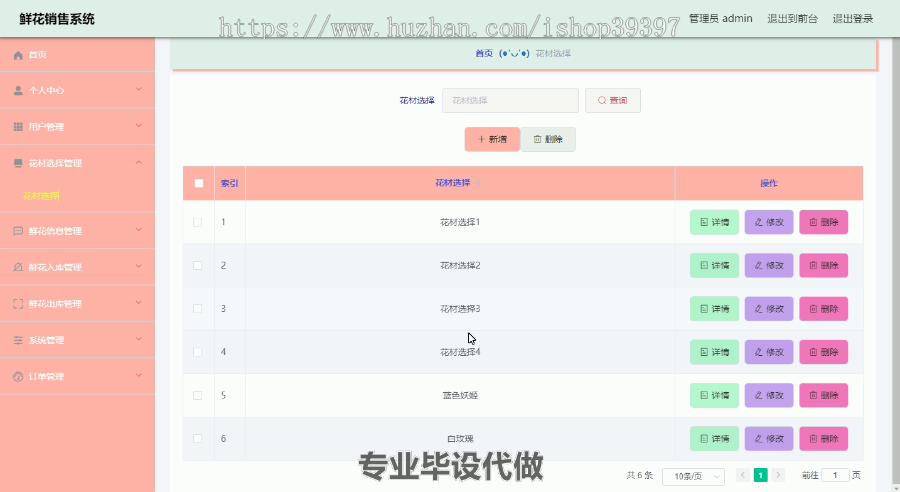This screenshot has width=900, height=492.
Task: Click 删除 for 花材选择1
Action: coord(824,222)
